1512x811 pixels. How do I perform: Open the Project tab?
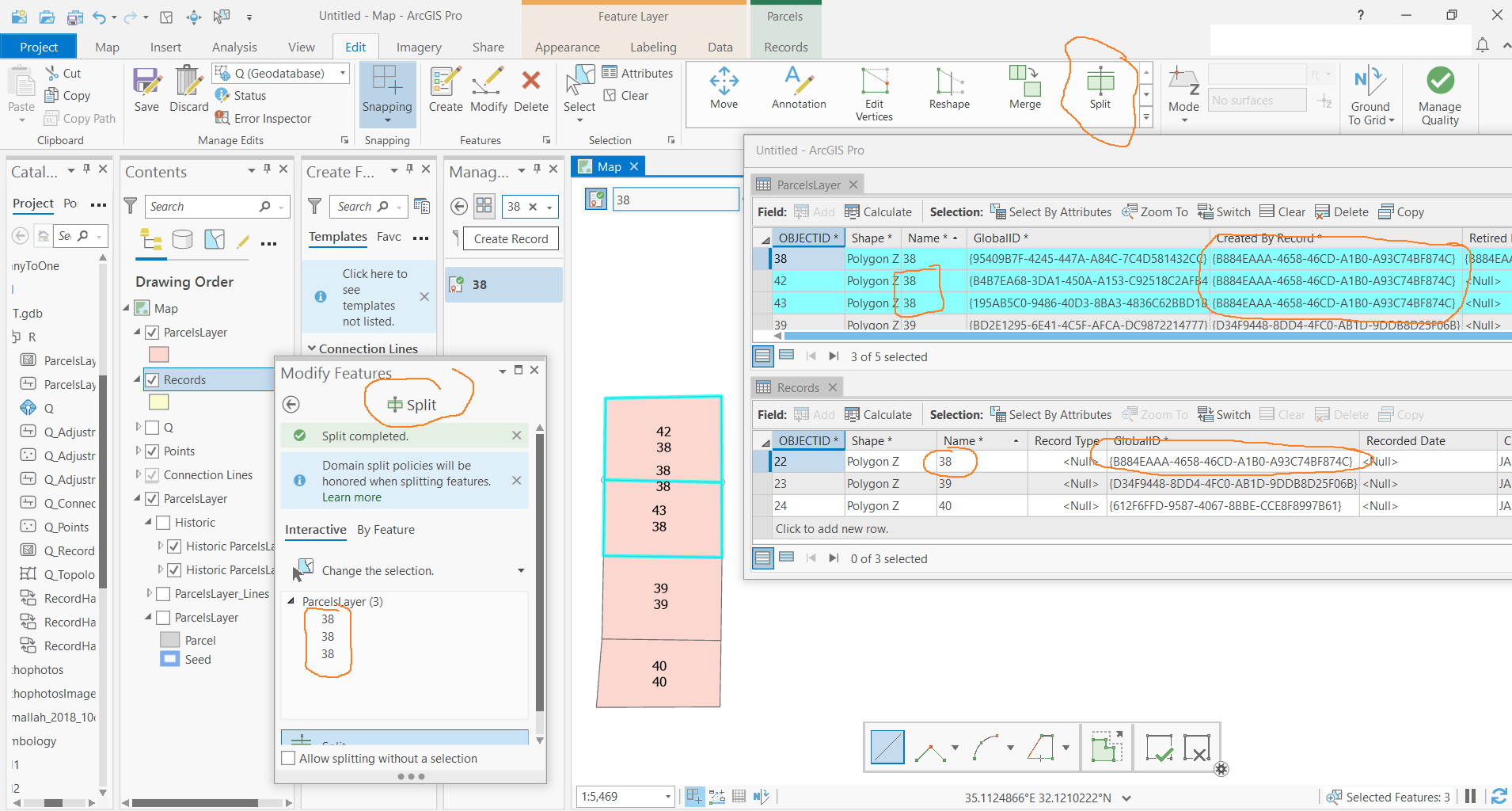click(39, 47)
